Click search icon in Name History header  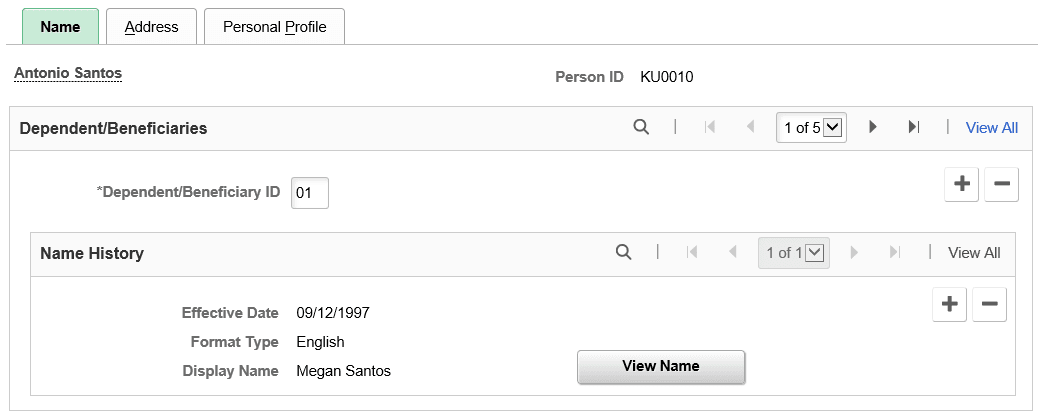pyautogui.click(x=623, y=252)
